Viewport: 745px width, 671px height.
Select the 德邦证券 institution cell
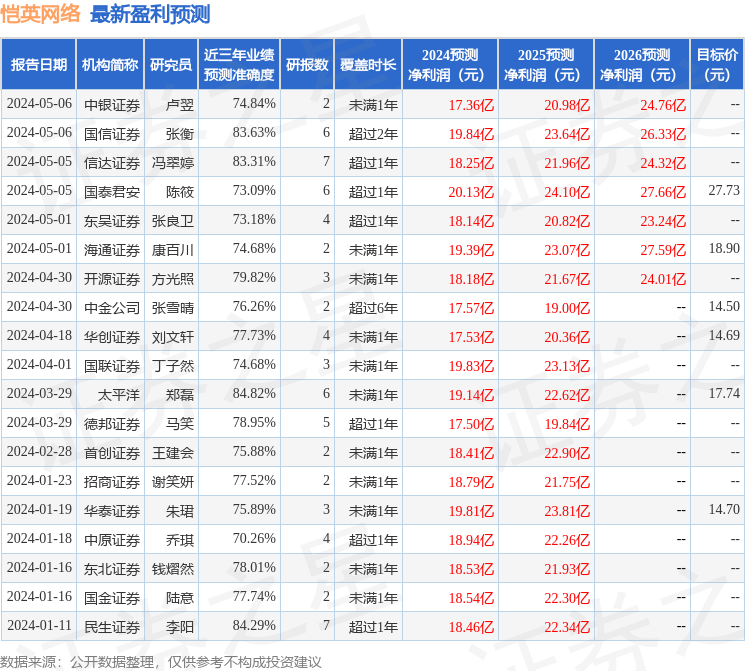pyautogui.click(x=112, y=424)
